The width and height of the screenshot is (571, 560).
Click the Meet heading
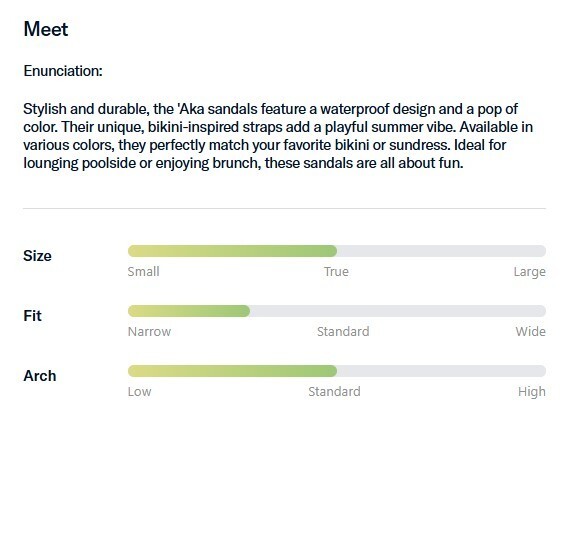coord(46,29)
